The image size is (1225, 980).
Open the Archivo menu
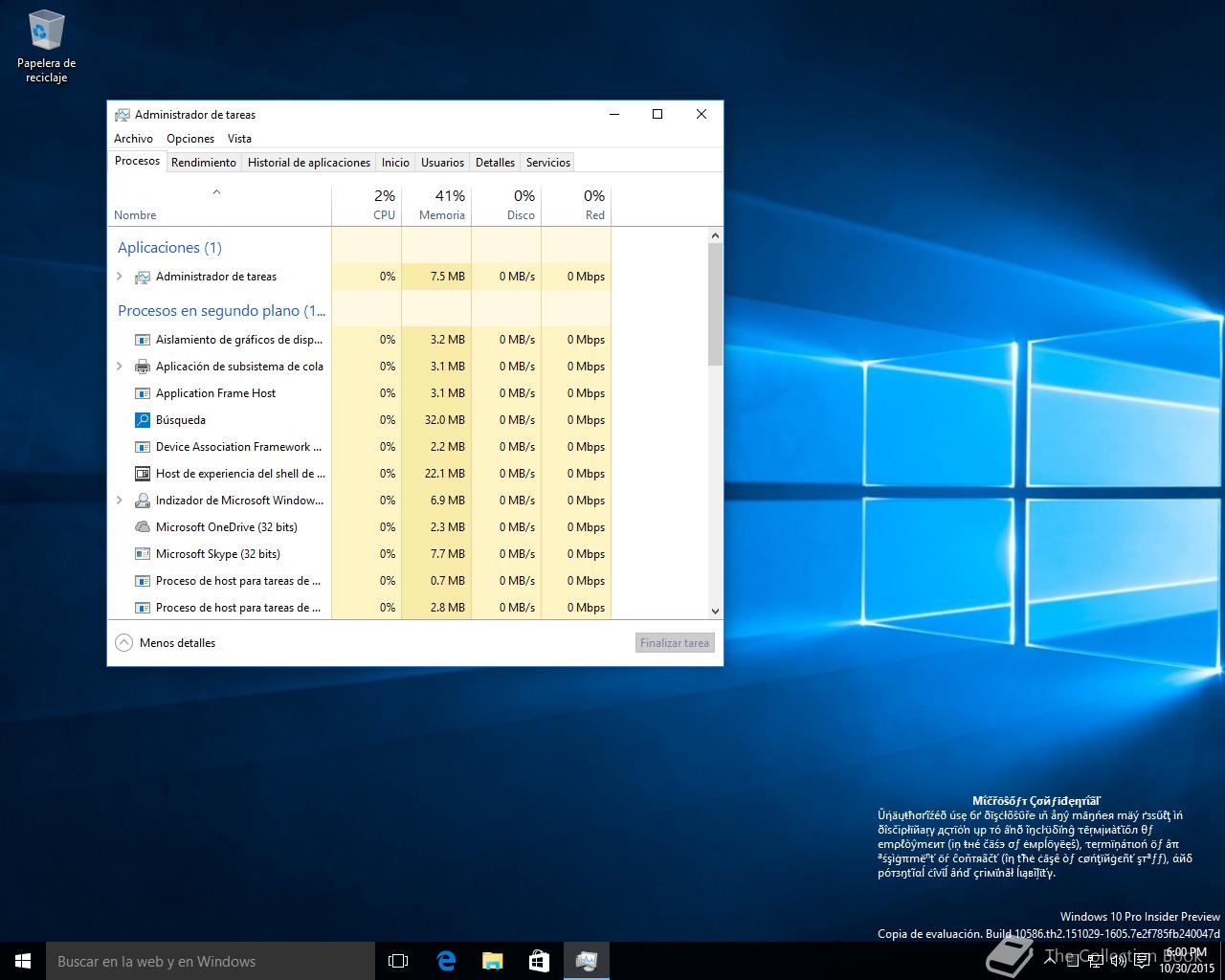click(133, 139)
